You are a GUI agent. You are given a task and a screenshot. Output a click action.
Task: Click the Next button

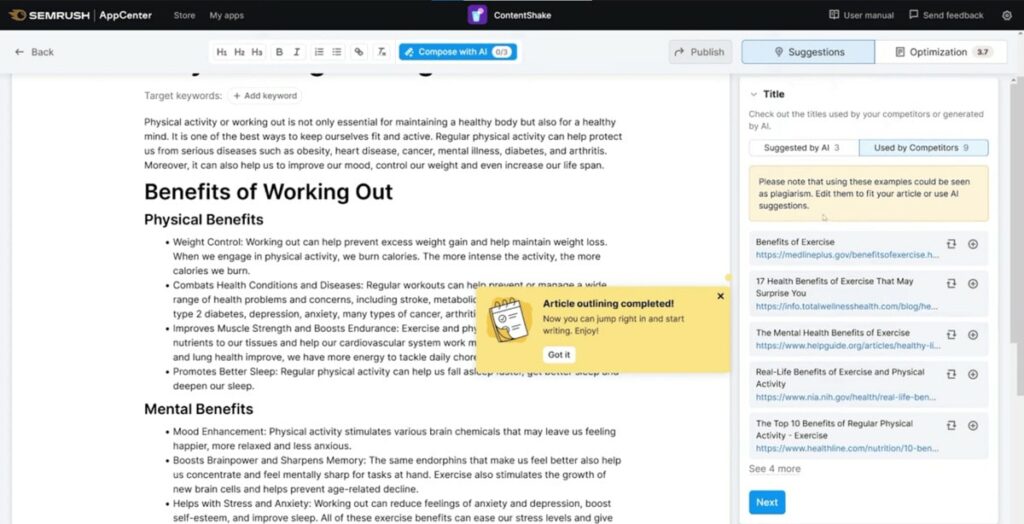(767, 502)
